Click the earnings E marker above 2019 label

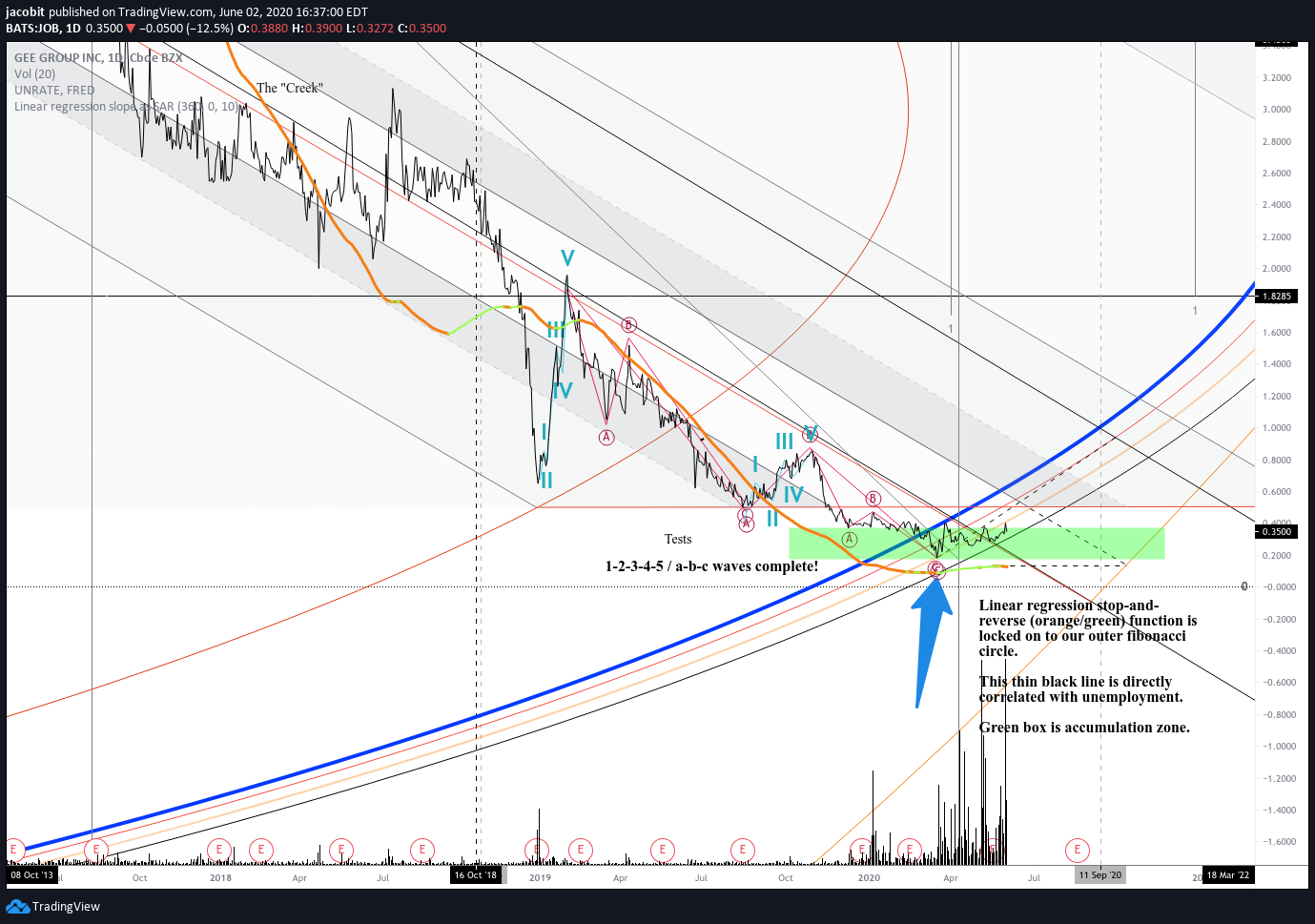point(537,850)
